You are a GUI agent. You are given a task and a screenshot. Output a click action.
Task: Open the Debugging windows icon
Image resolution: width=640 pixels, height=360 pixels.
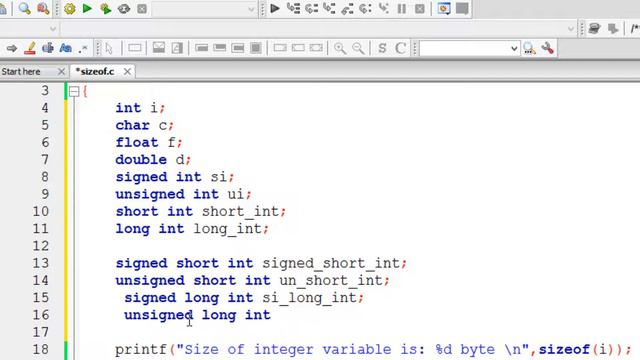pos(444,9)
